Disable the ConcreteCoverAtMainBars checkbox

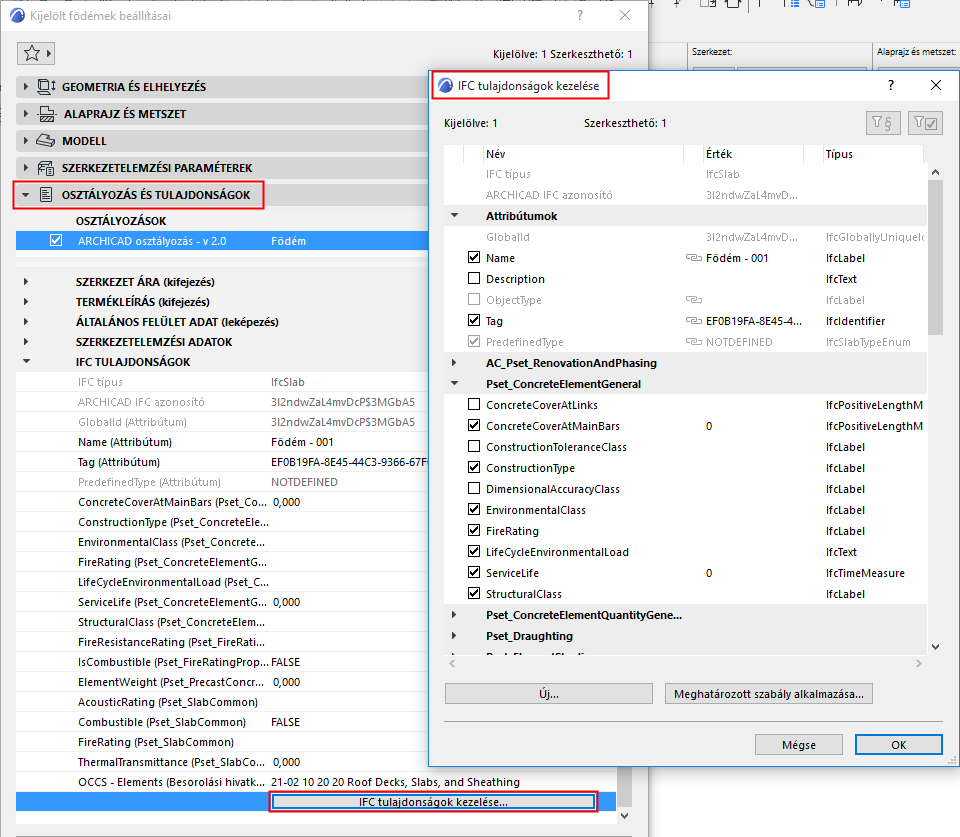coord(474,426)
